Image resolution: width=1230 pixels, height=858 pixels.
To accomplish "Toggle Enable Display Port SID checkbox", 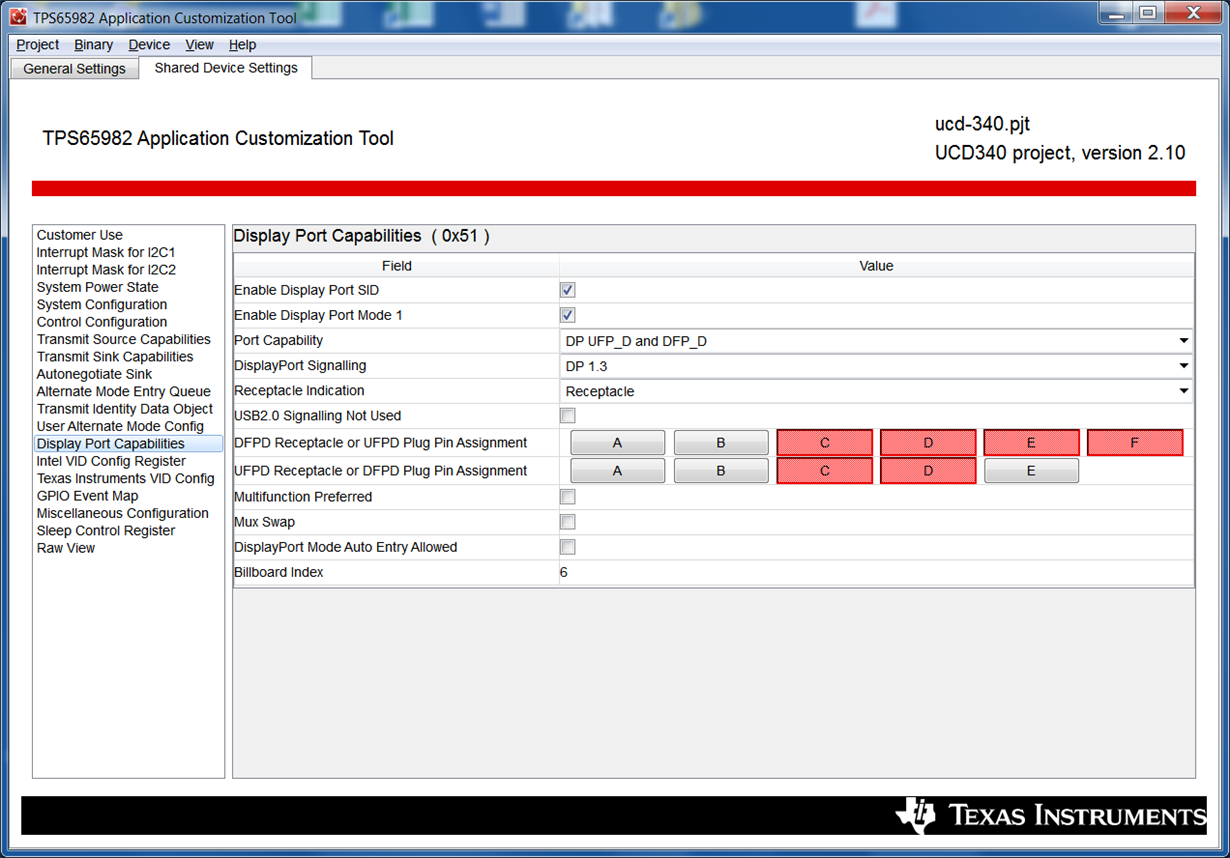I will (568, 290).
